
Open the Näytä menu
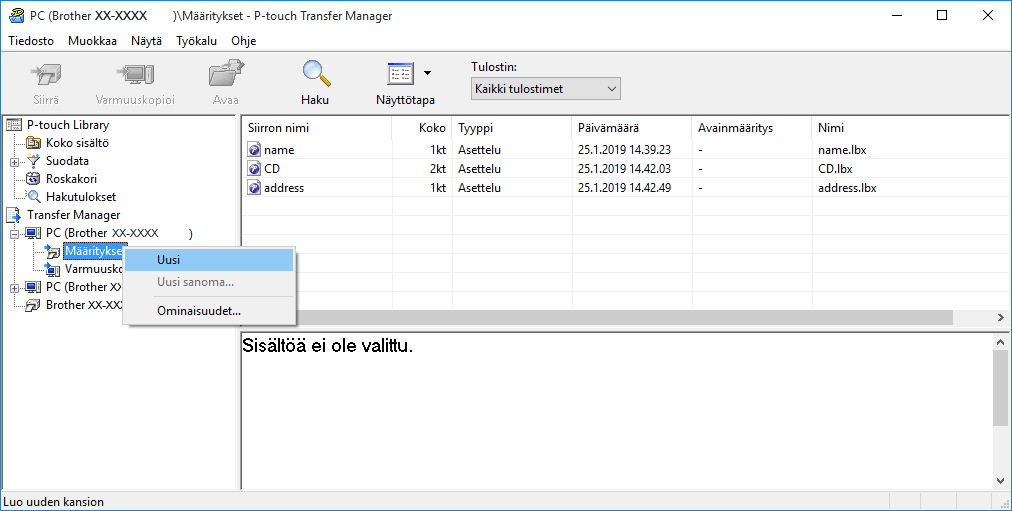point(147,41)
